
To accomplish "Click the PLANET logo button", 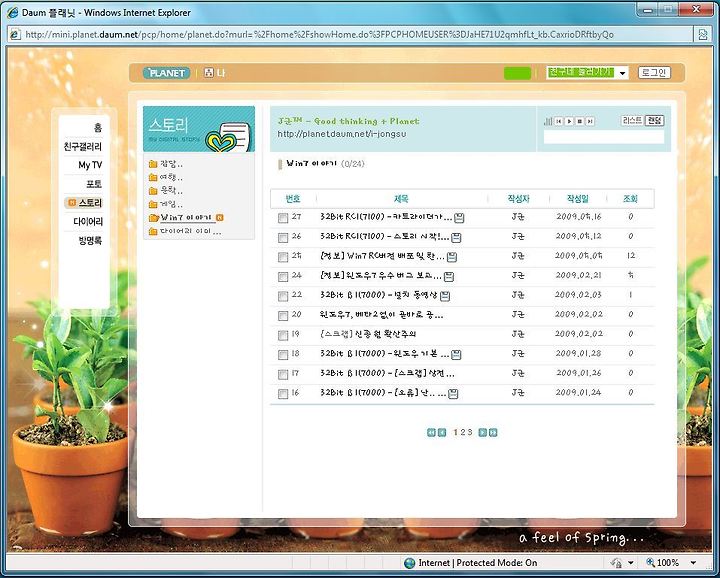I will click(x=167, y=73).
